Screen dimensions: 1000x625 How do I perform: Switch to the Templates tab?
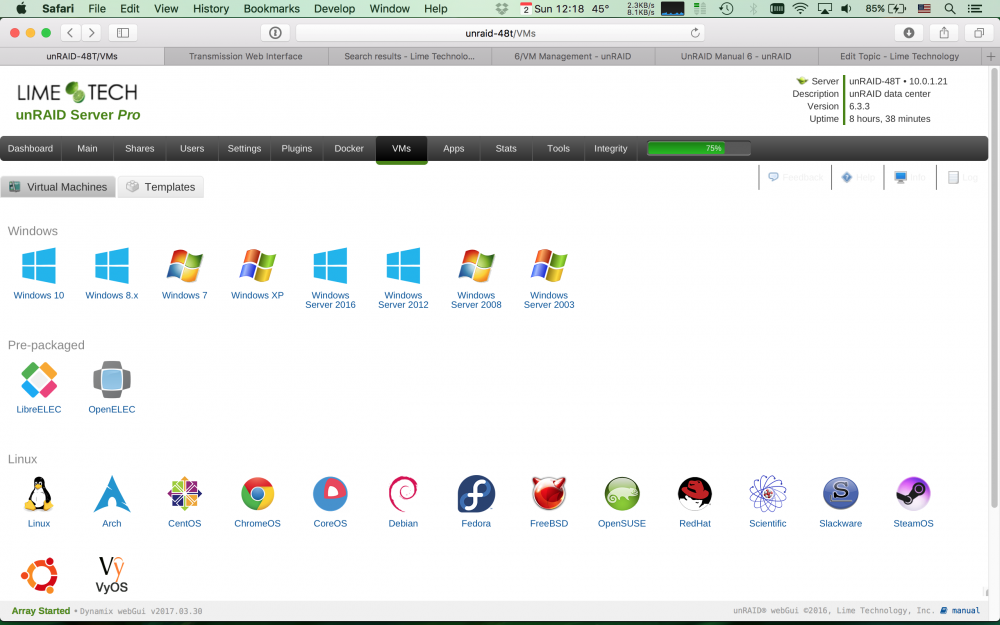pyautogui.click(x=161, y=187)
